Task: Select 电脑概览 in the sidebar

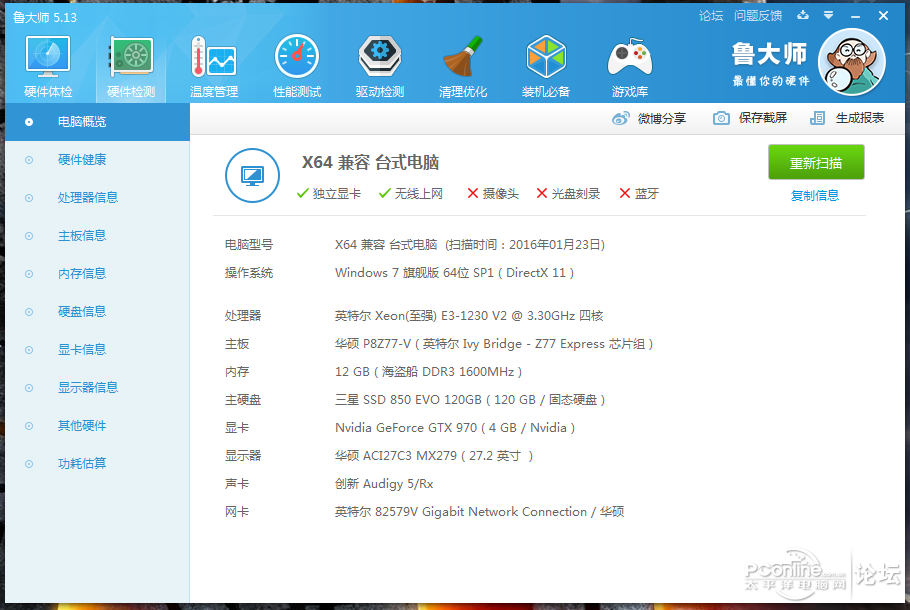Action: 98,122
